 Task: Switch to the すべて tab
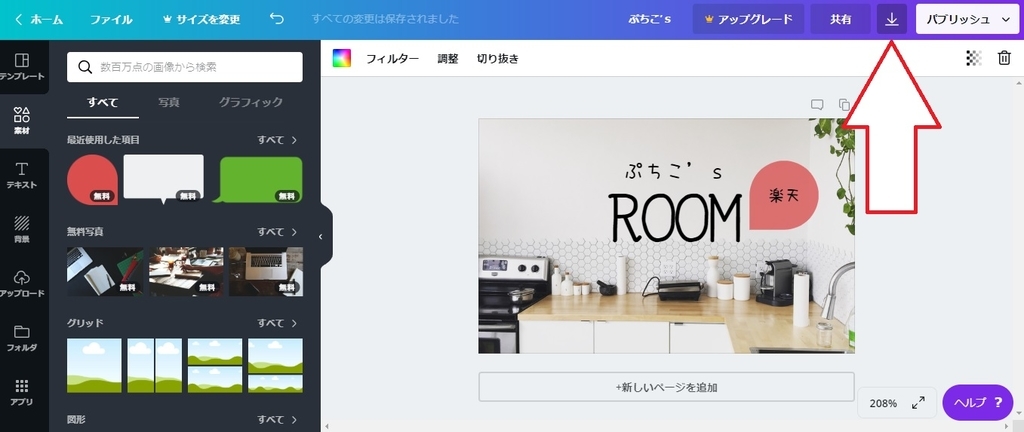pyautogui.click(x=103, y=102)
